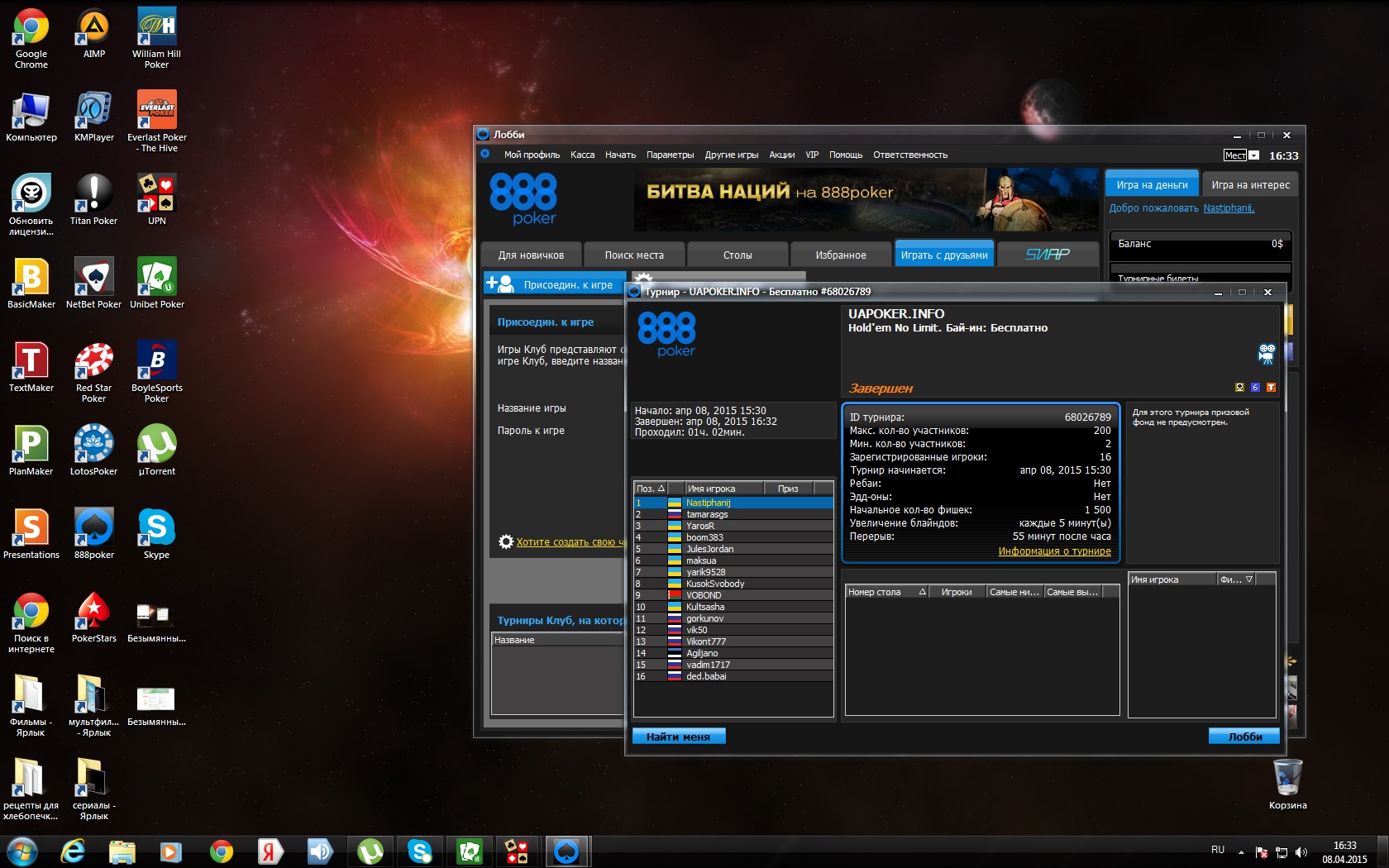
Task: Select player row ded.babai
Action: click(733, 676)
